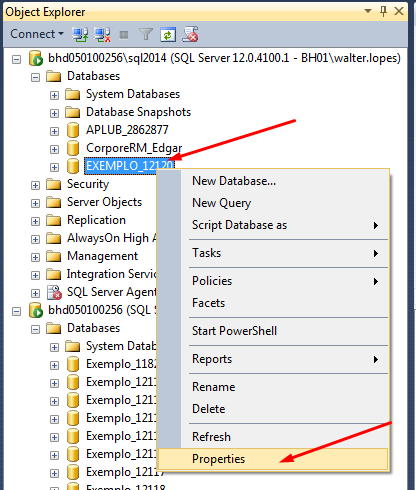The height and width of the screenshot is (490, 416).
Task: Open the Object Explorer window position arrow
Action: [x=368, y=11]
